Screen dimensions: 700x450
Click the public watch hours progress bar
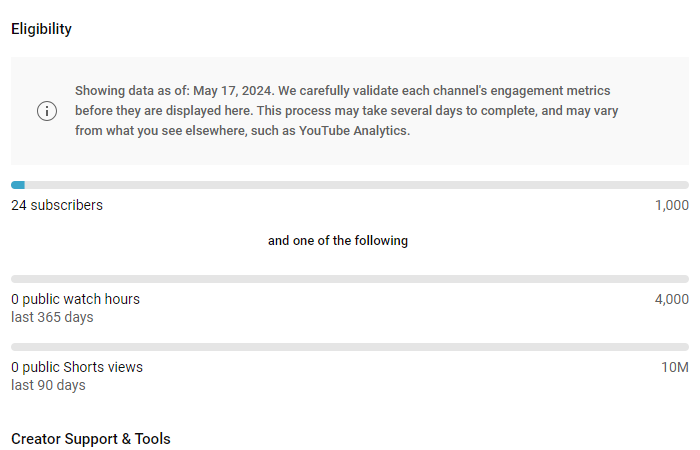point(350,279)
